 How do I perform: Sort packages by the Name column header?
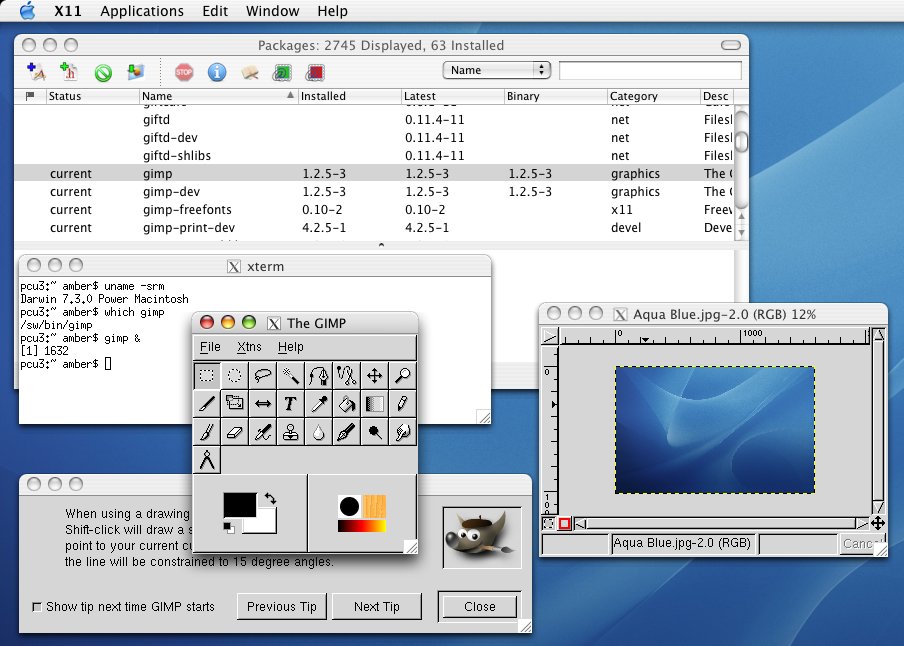pos(218,96)
